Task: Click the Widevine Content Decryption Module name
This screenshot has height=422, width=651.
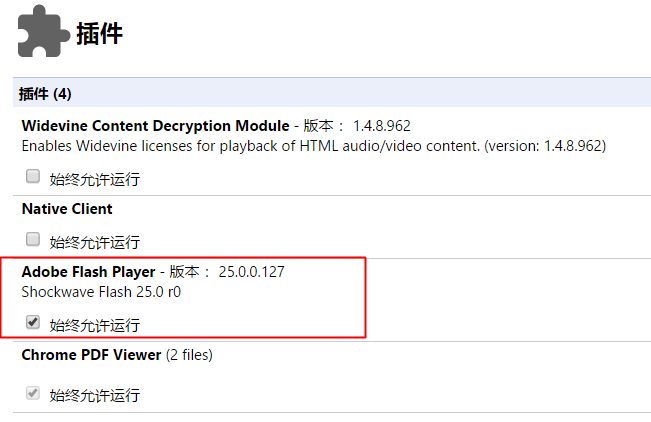Action: click(155, 125)
